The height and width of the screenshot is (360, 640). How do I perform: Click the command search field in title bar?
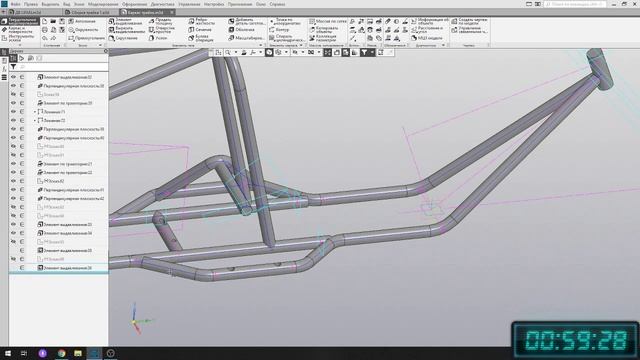point(574,4)
